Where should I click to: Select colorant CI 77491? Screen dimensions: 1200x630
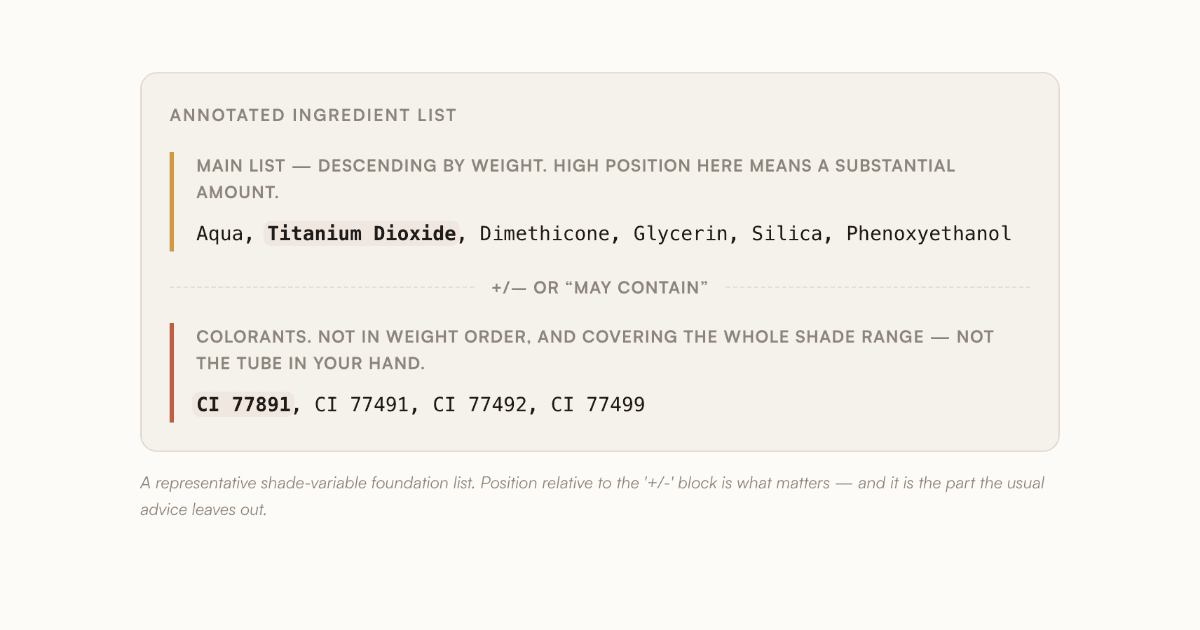(x=362, y=405)
